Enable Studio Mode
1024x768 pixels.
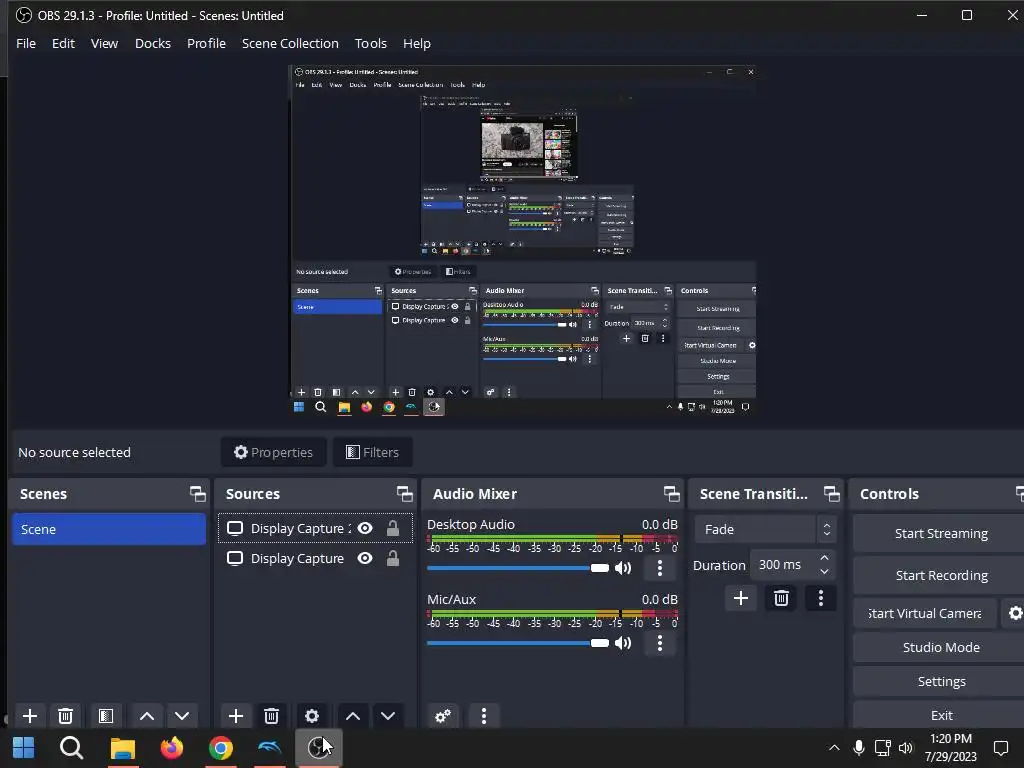940,647
